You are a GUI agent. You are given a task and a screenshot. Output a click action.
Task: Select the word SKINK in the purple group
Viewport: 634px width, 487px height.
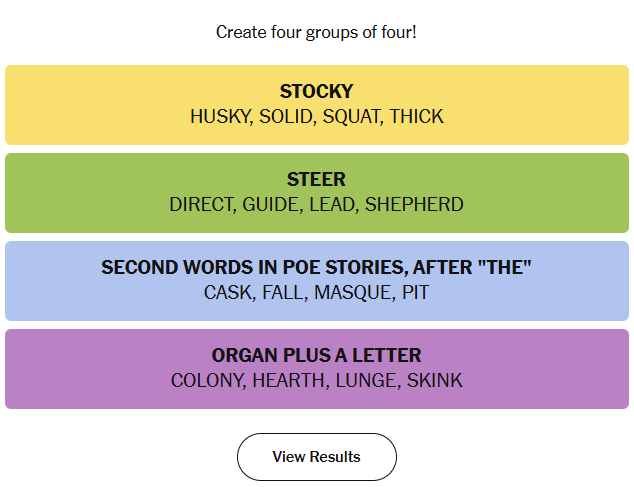pyautogui.click(x=435, y=381)
